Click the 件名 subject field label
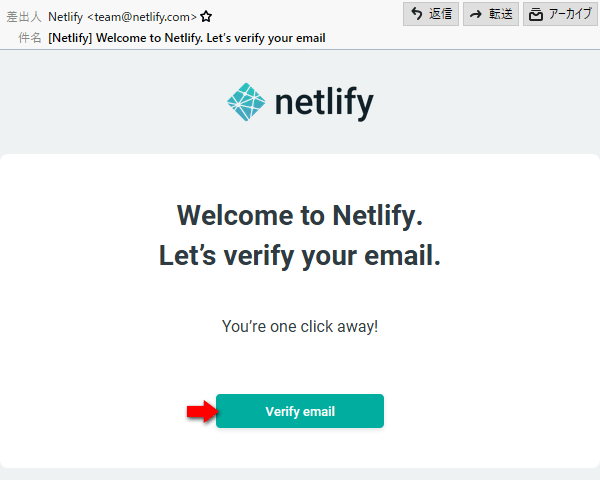 click(x=29, y=38)
